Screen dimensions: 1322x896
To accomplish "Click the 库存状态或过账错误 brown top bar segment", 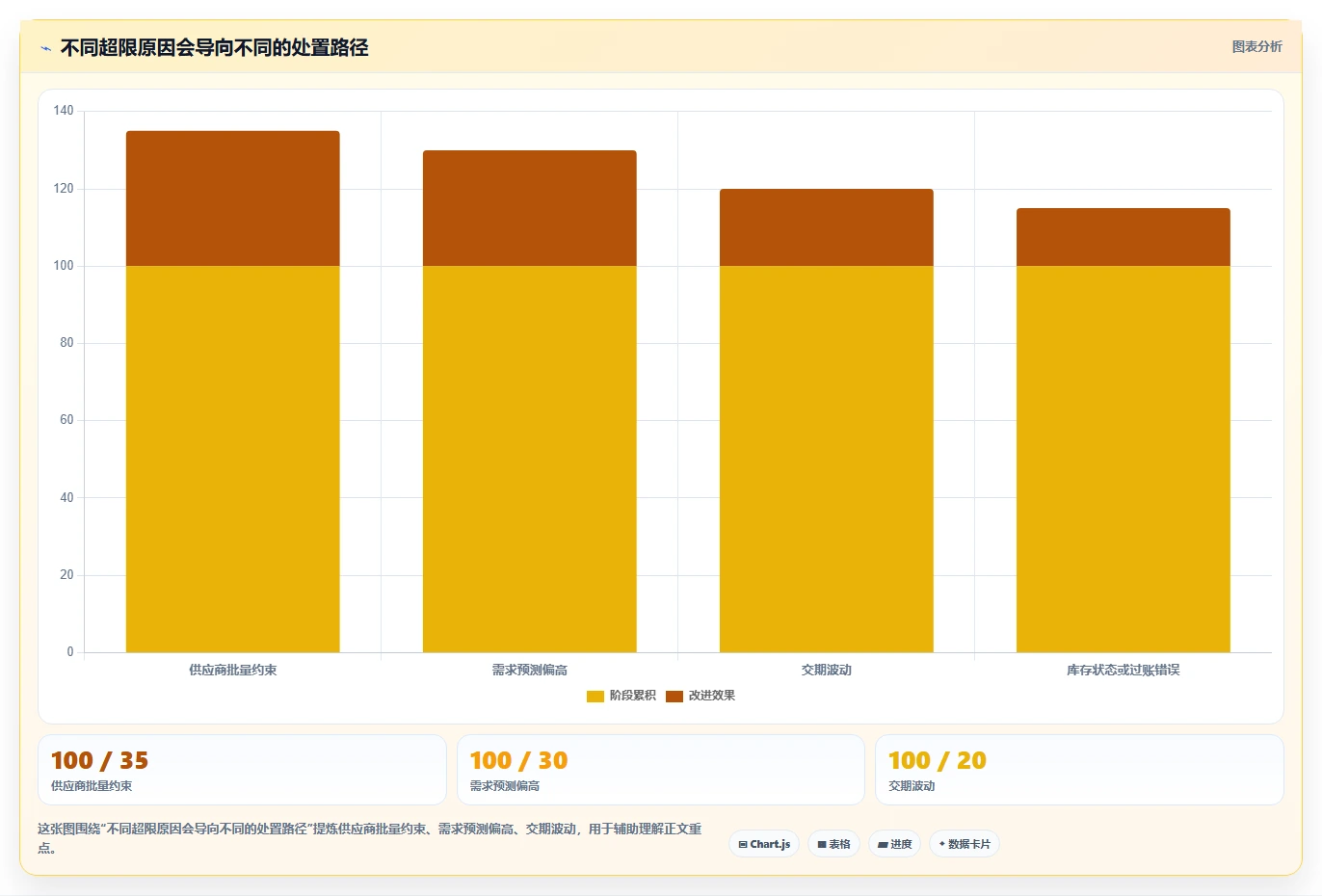I will pos(1124,237).
